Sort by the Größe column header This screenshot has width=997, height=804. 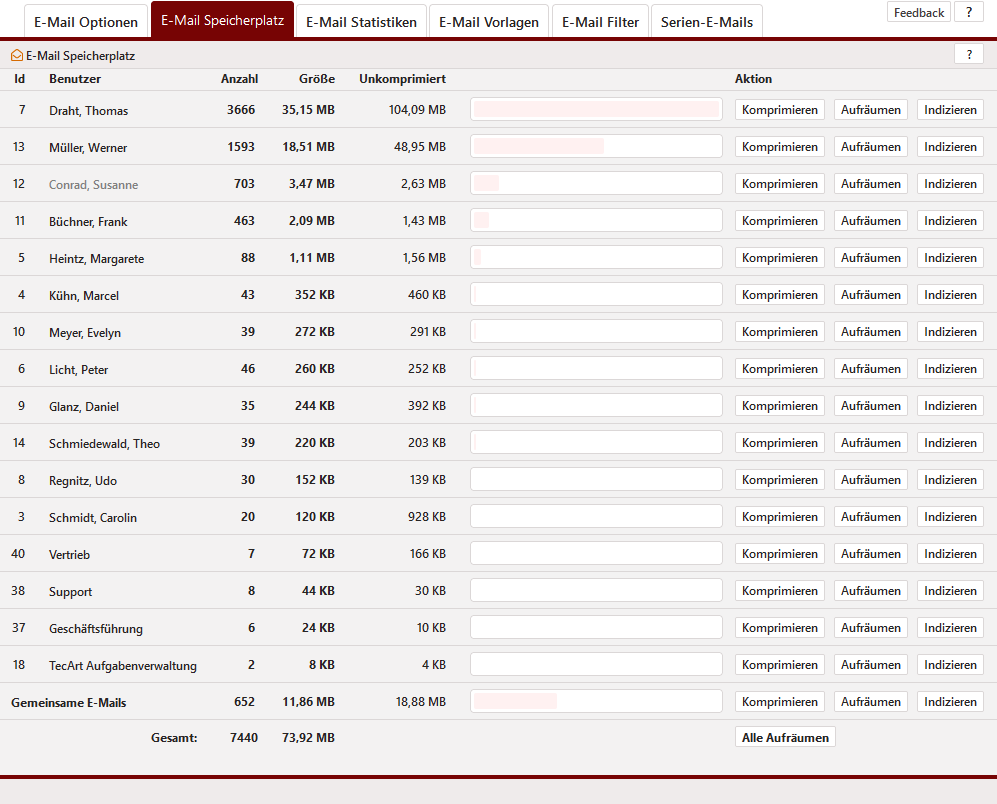tap(316, 79)
